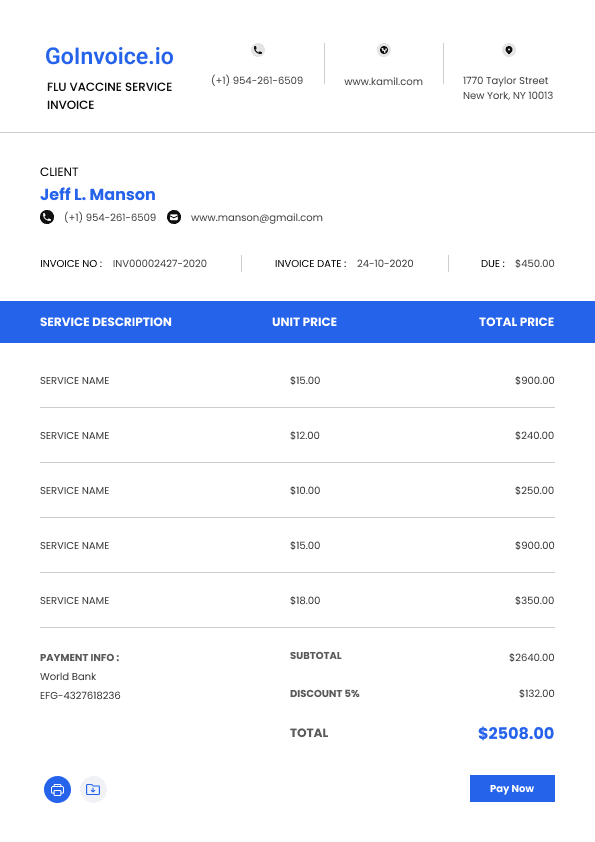The image size is (595, 842).
Task: Click the client phone icon
Action: click(47, 217)
